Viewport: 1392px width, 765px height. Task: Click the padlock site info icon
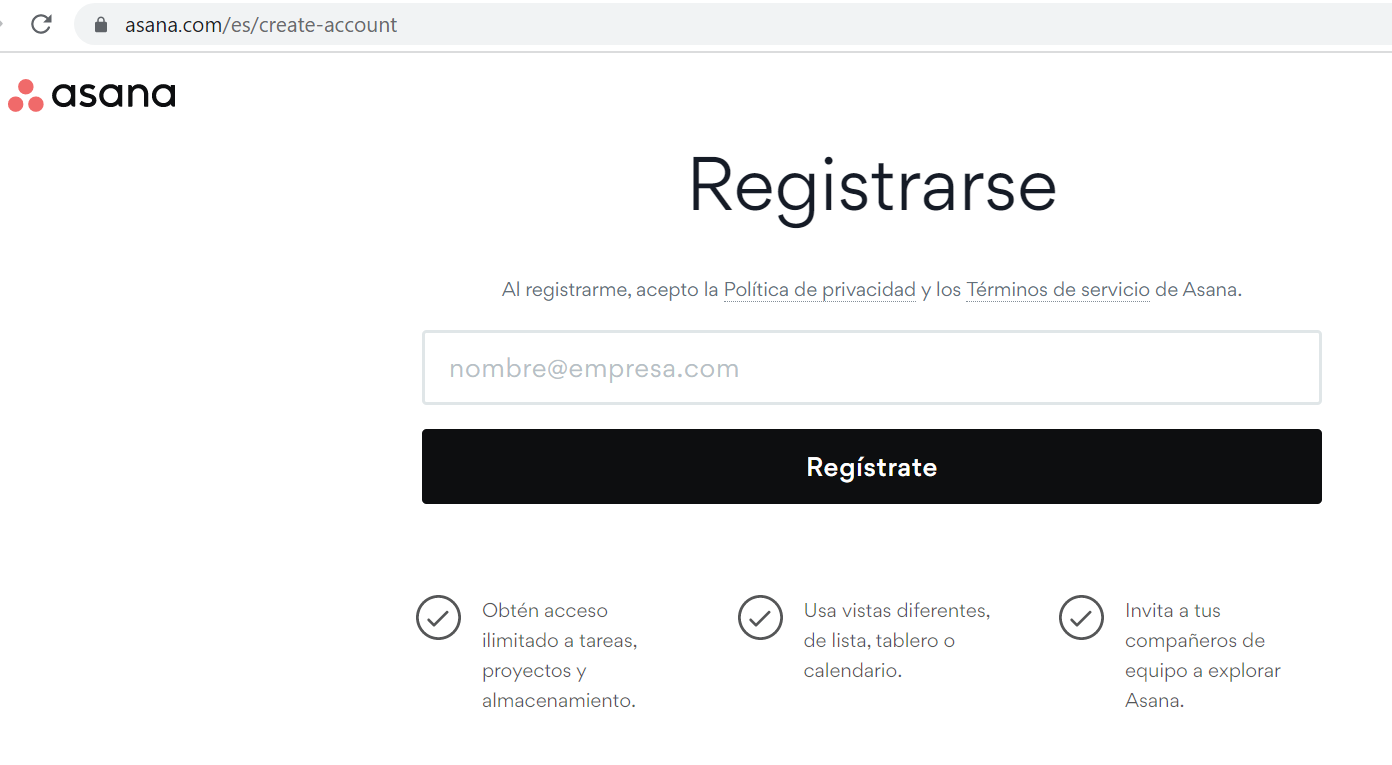click(x=100, y=25)
